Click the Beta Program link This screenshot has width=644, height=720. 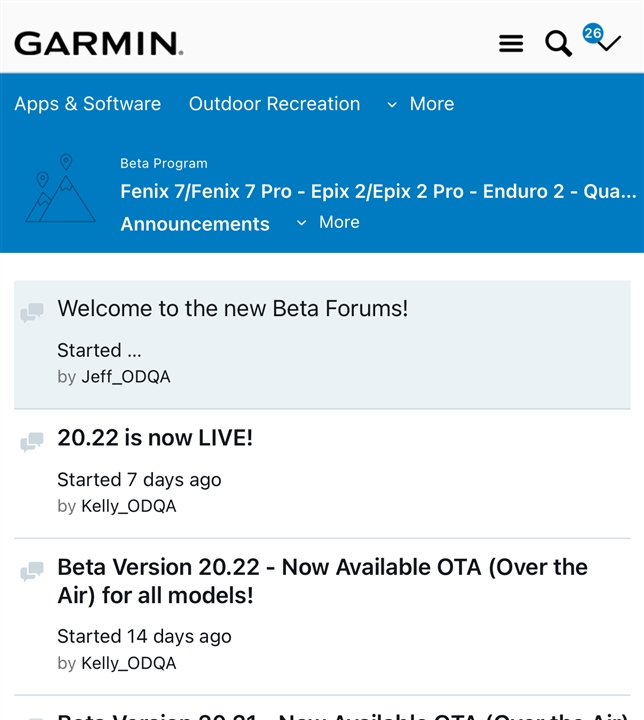164,163
